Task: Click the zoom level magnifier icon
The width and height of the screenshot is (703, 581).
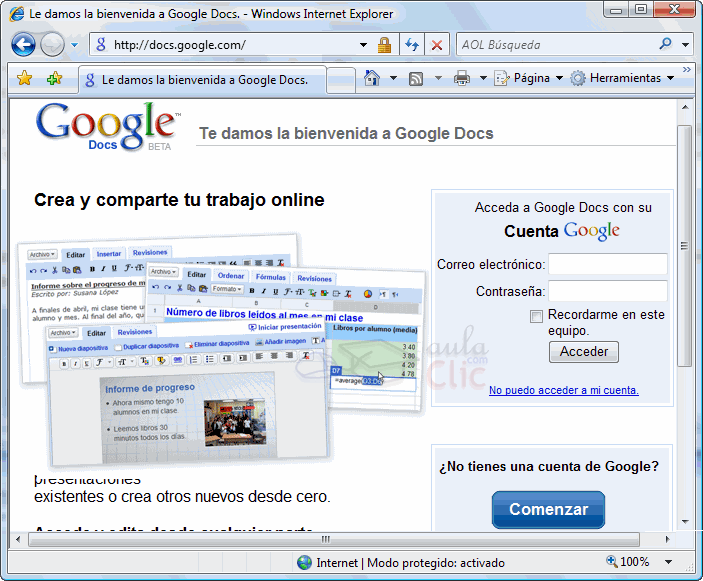Action: tap(612, 561)
